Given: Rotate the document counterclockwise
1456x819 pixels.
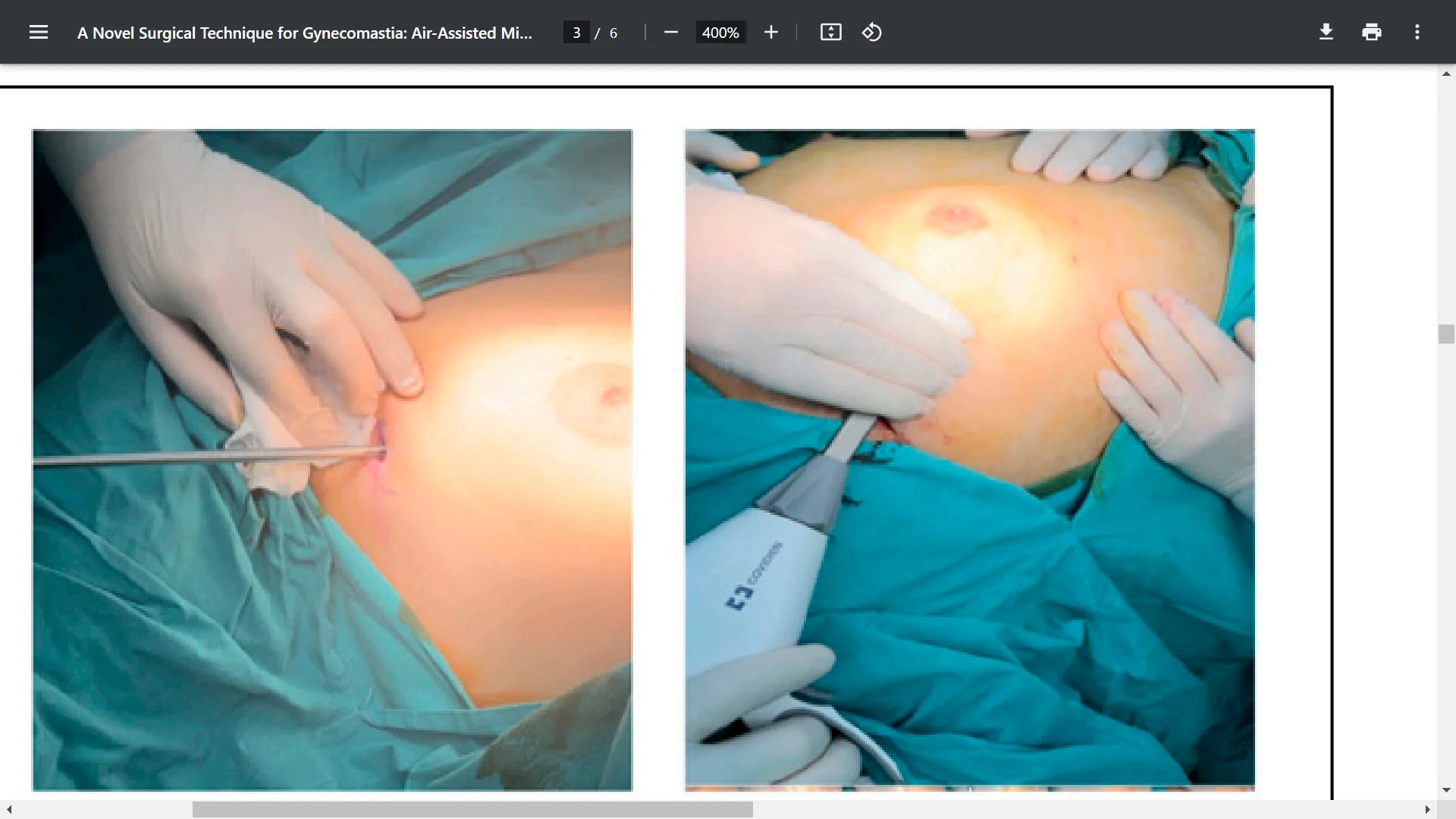Looking at the screenshot, I should 872,32.
